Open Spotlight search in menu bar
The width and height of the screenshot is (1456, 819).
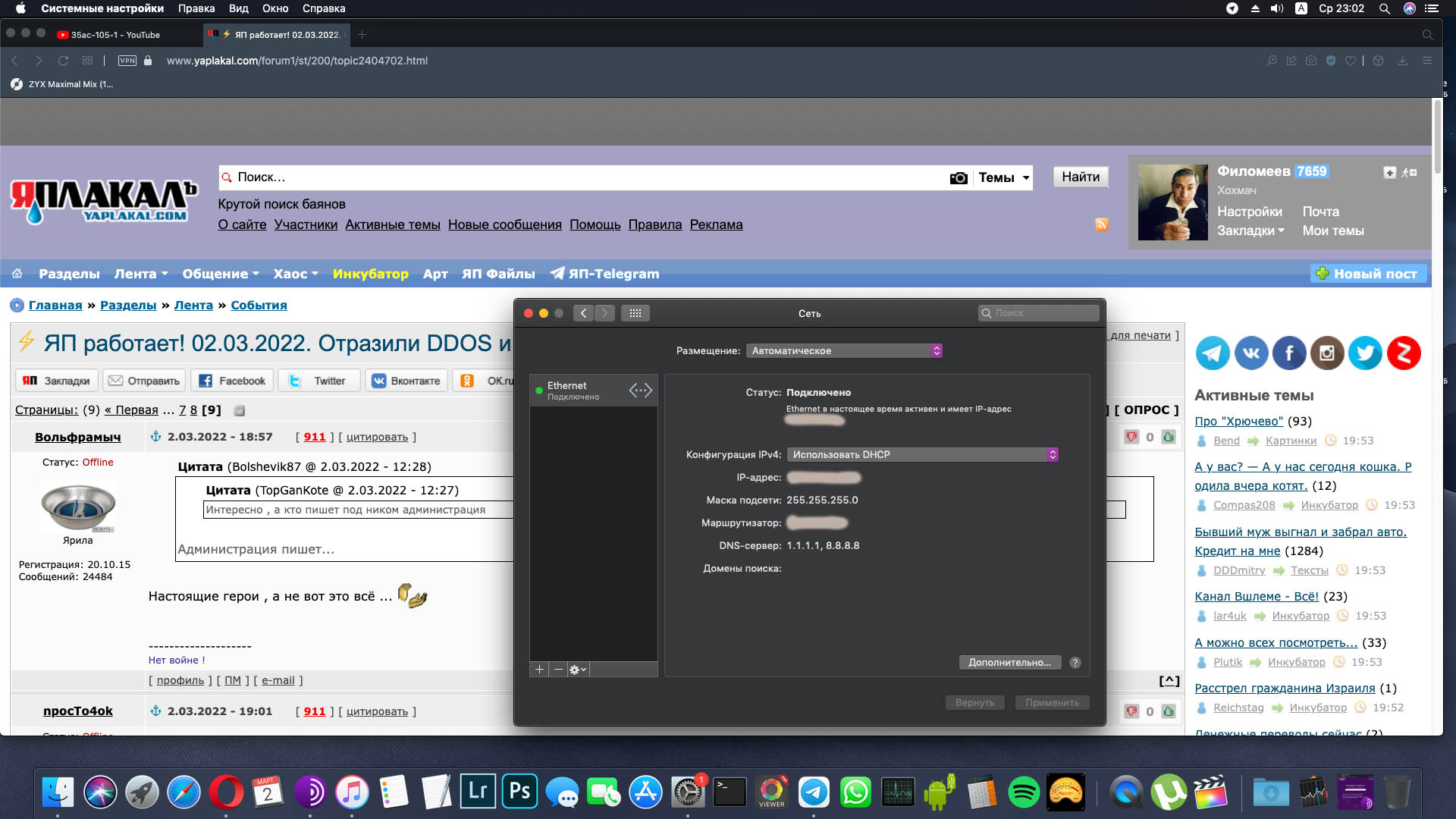click(1384, 8)
